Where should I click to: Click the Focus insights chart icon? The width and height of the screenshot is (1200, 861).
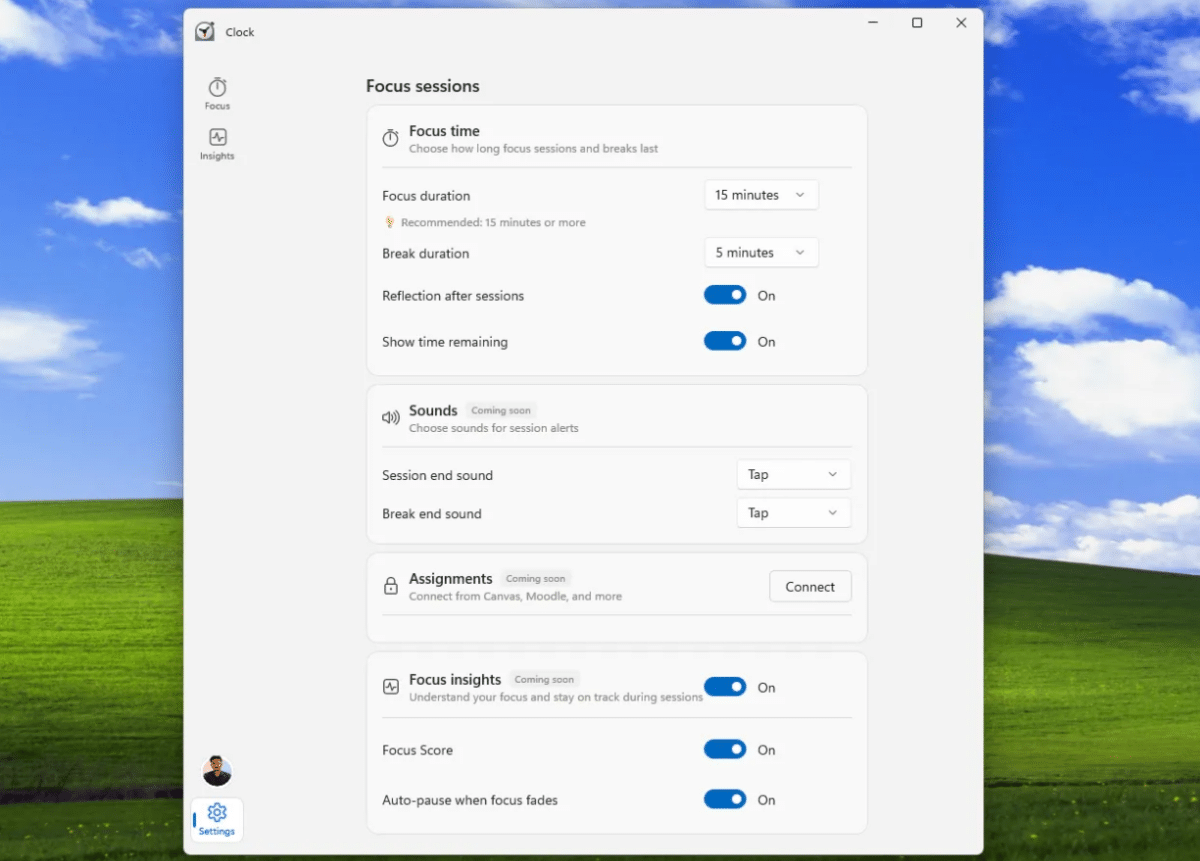[x=391, y=687]
